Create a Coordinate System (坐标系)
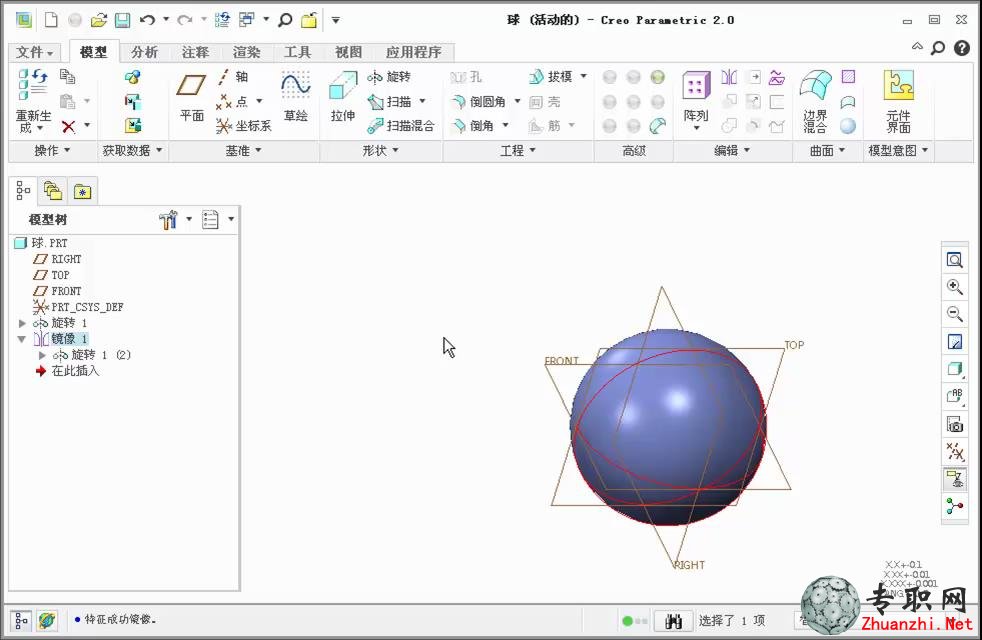The image size is (982, 640). [x=243, y=126]
